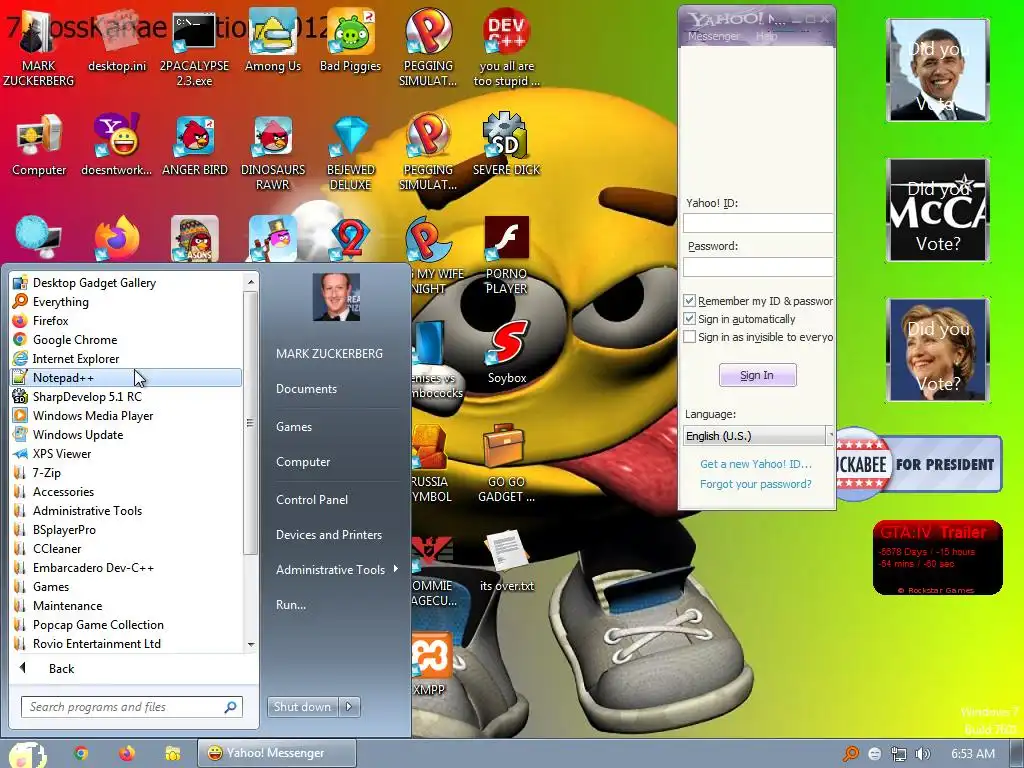Screen dimensions: 1024x768
Task: Expand the 7-Zip folder in Start menu
Action: coord(127,472)
